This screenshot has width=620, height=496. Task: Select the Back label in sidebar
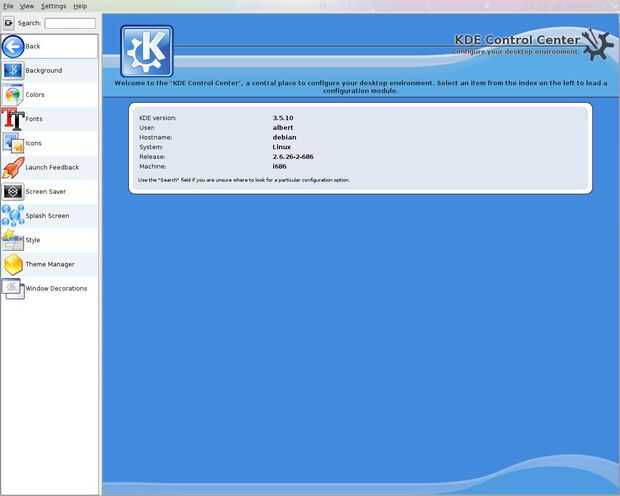[x=33, y=46]
